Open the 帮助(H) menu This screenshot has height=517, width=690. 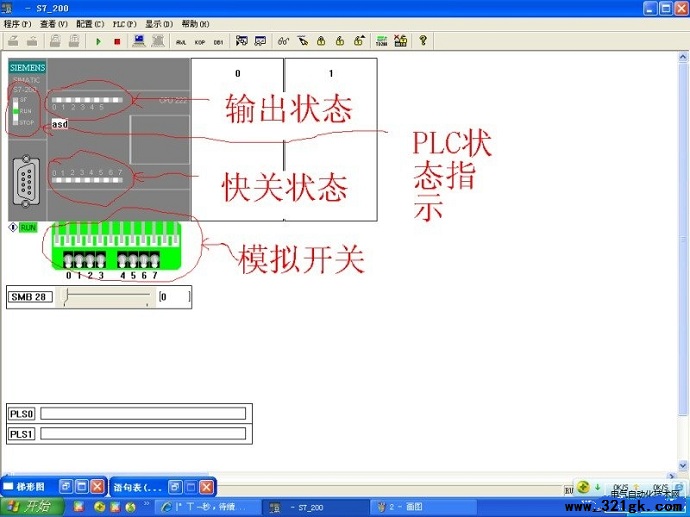click(196, 24)
